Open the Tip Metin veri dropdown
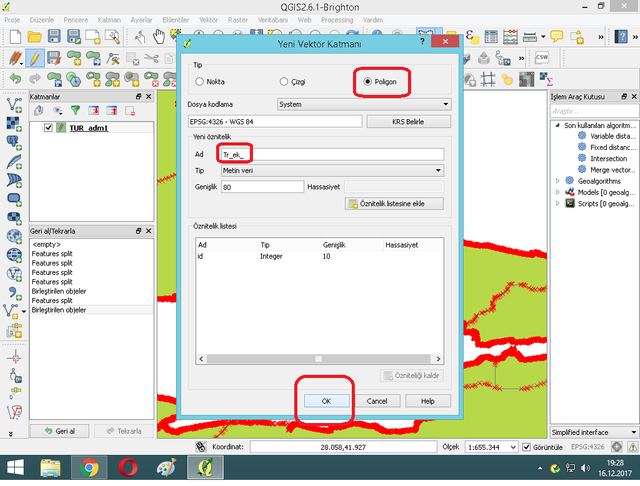 [332, 171]
